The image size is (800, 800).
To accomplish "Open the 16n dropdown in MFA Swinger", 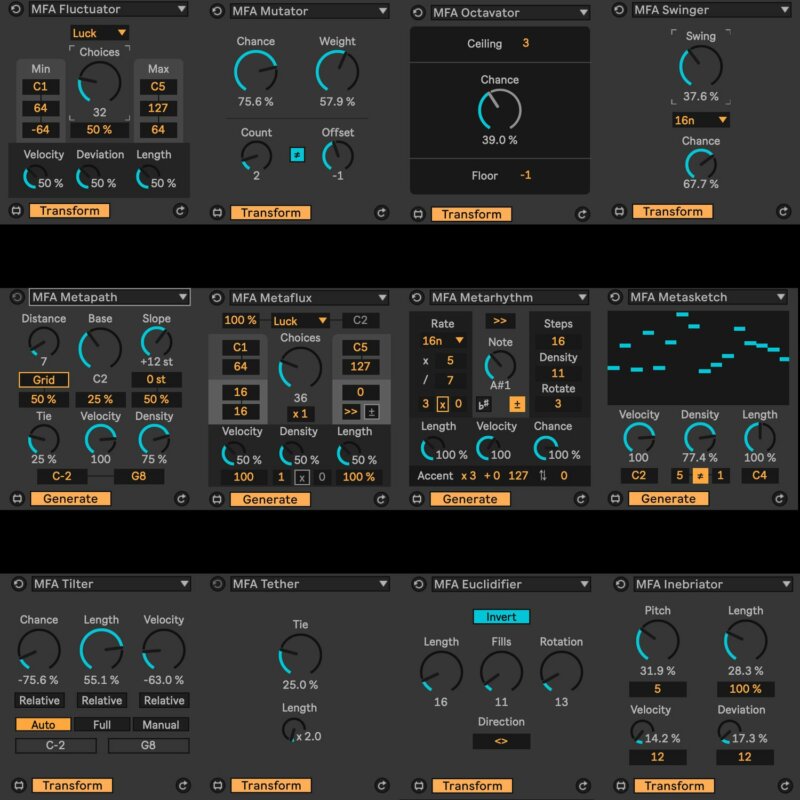I will [x=701, y=120].
